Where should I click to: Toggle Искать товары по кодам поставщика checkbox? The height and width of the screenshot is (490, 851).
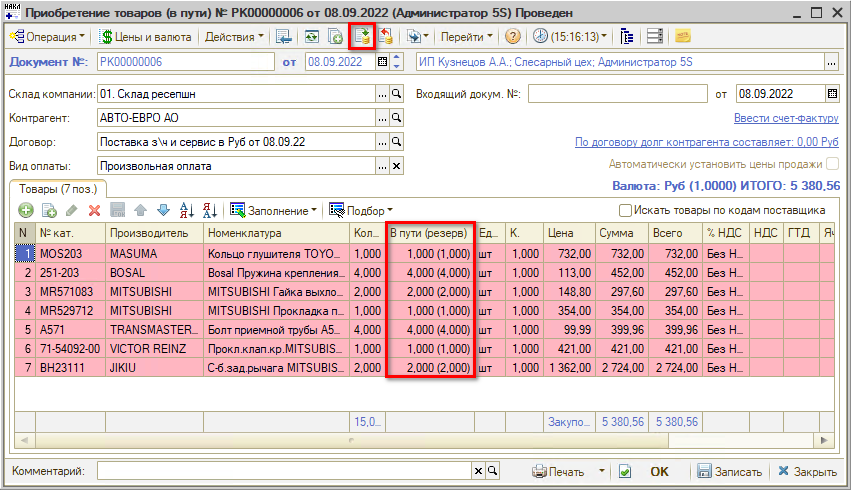[x=625, y=210]
